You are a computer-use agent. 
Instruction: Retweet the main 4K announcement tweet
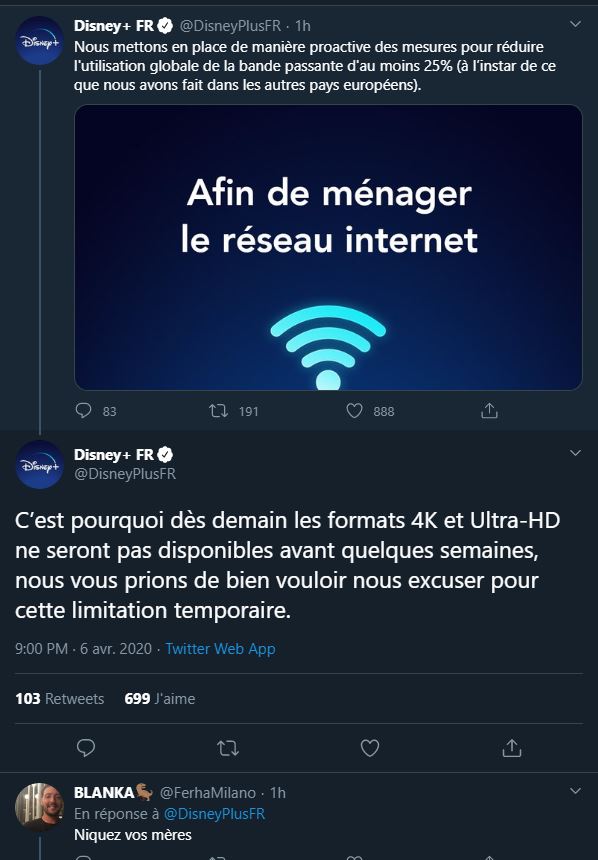[228, 748]
